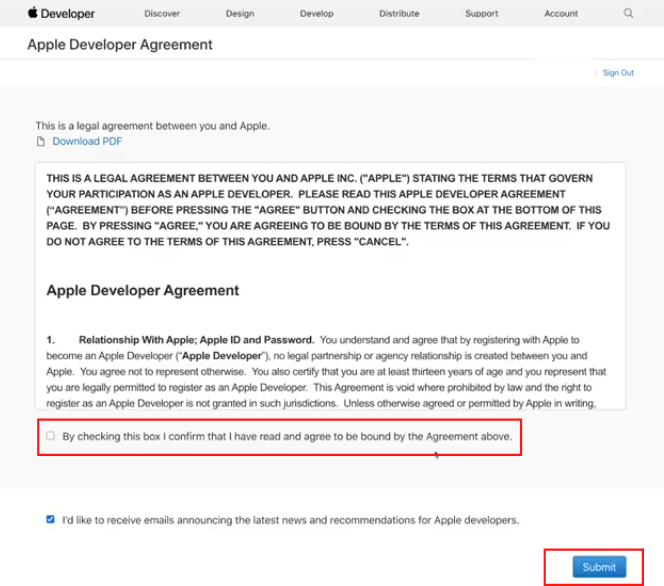Open search with the magnifier icon
The image size is (664, 586).
[x=628, y=14]
